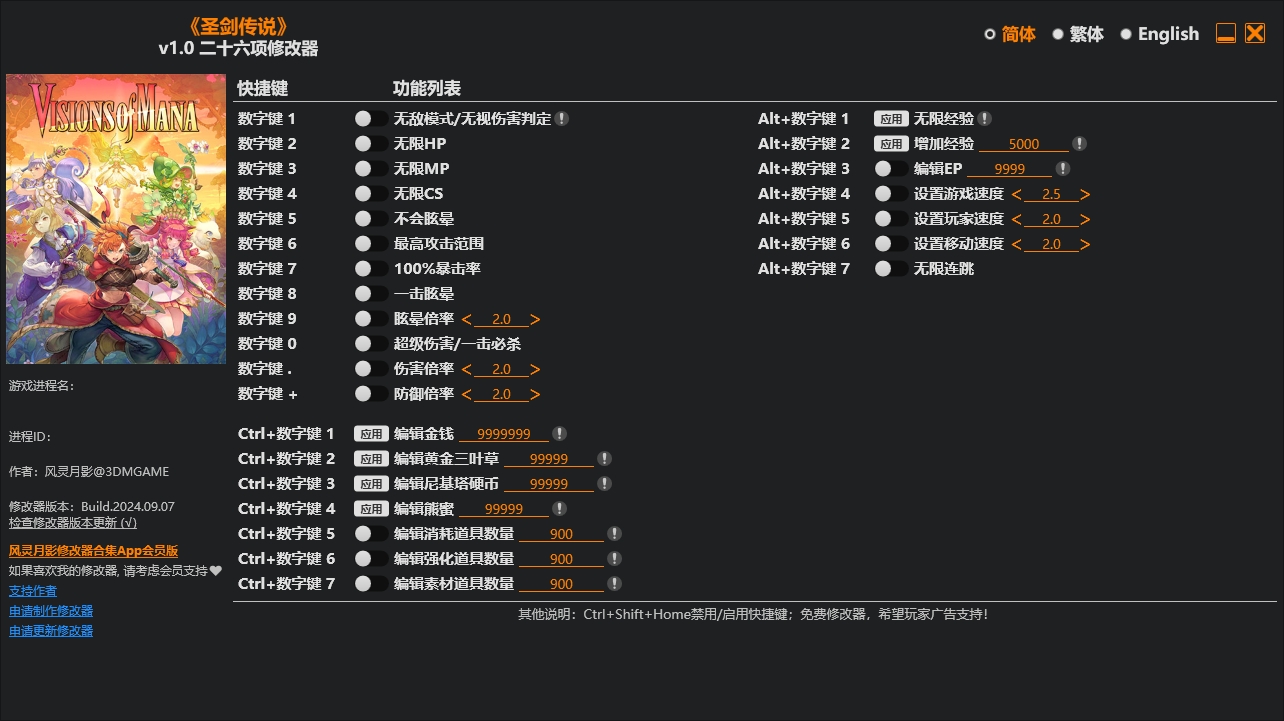Click info icon beside 编辑熊蜜 value
This screenshot has height=721, width=1284.
[560, 509]
